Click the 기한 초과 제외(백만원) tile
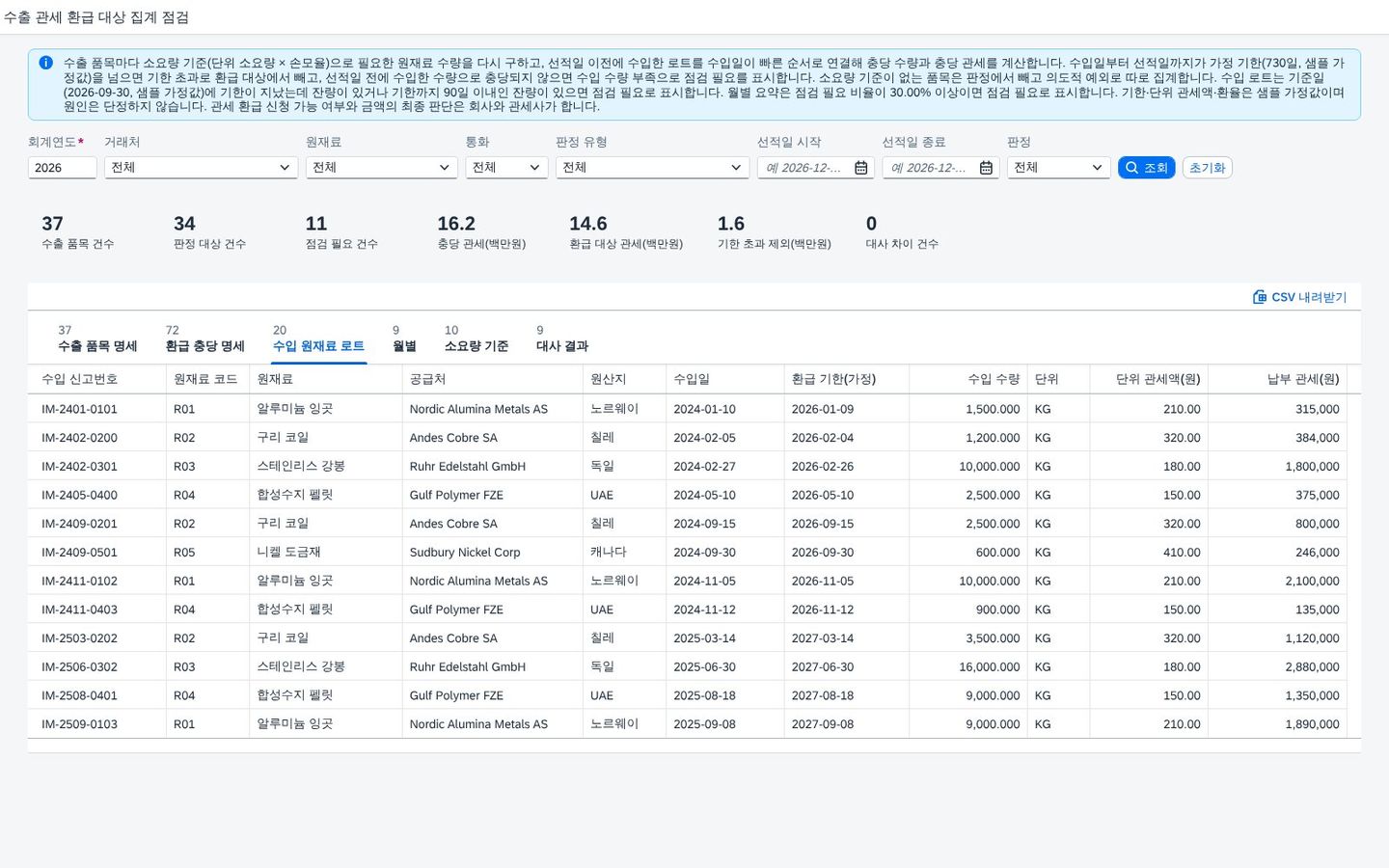Image resolution: width=1389 pixels, height=868 pixels. [774, 232]
